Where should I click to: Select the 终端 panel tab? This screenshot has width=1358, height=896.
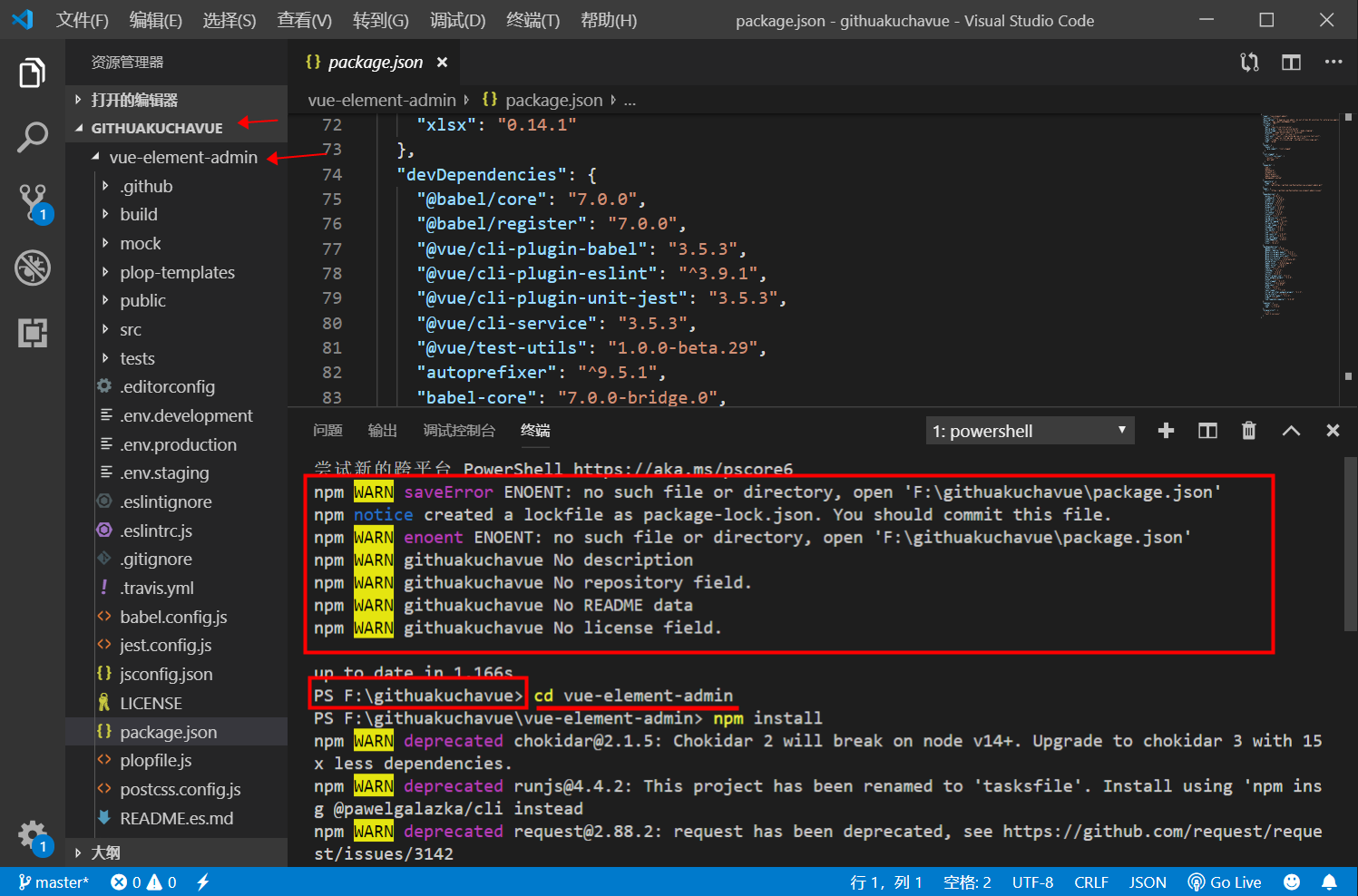535,431
